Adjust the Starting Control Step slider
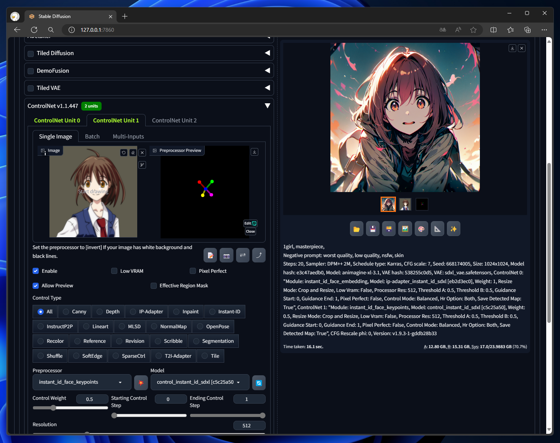Viewport: 560px width, 443px height. (149, 415)
